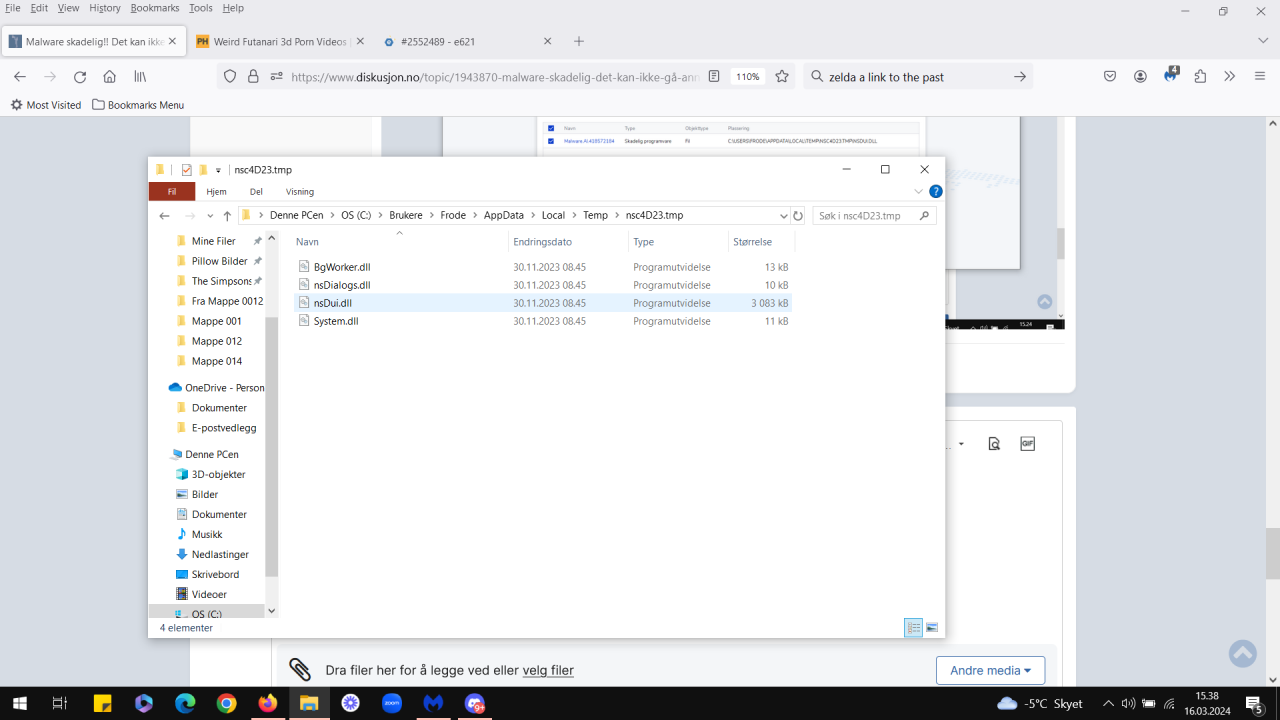Viewport: 1280px width, 720px height.
Task: Toggle Firefox reader view icon
Action: (x=713, y=77)
